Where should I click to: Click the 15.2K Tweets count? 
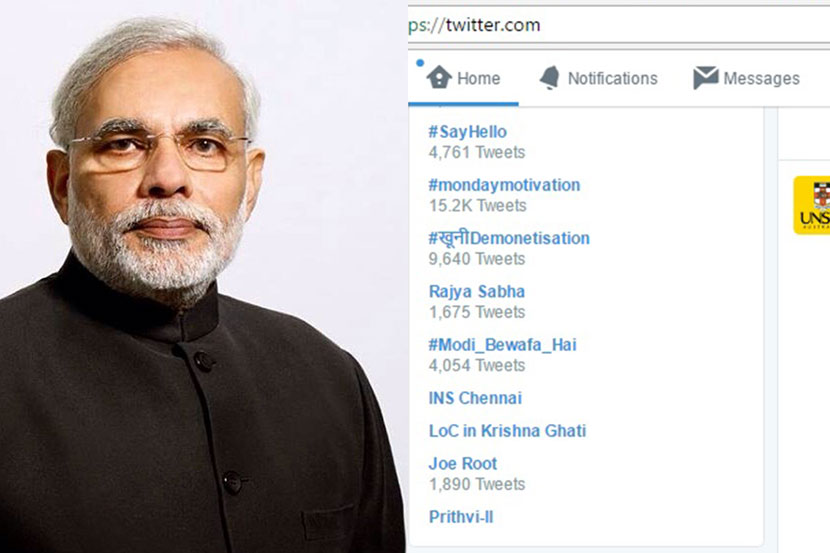click(477, 205)
